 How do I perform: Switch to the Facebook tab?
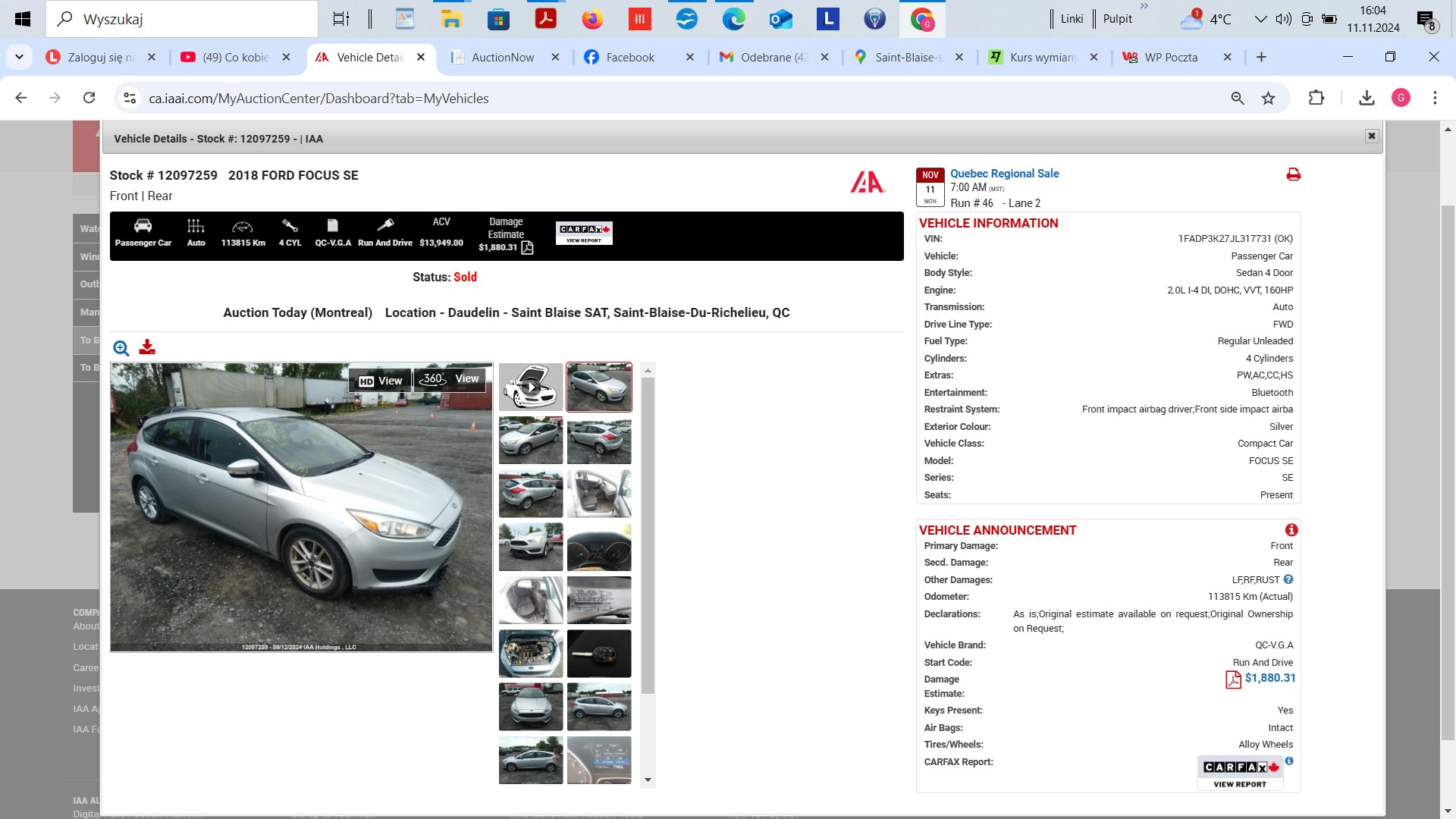point(629,57)
